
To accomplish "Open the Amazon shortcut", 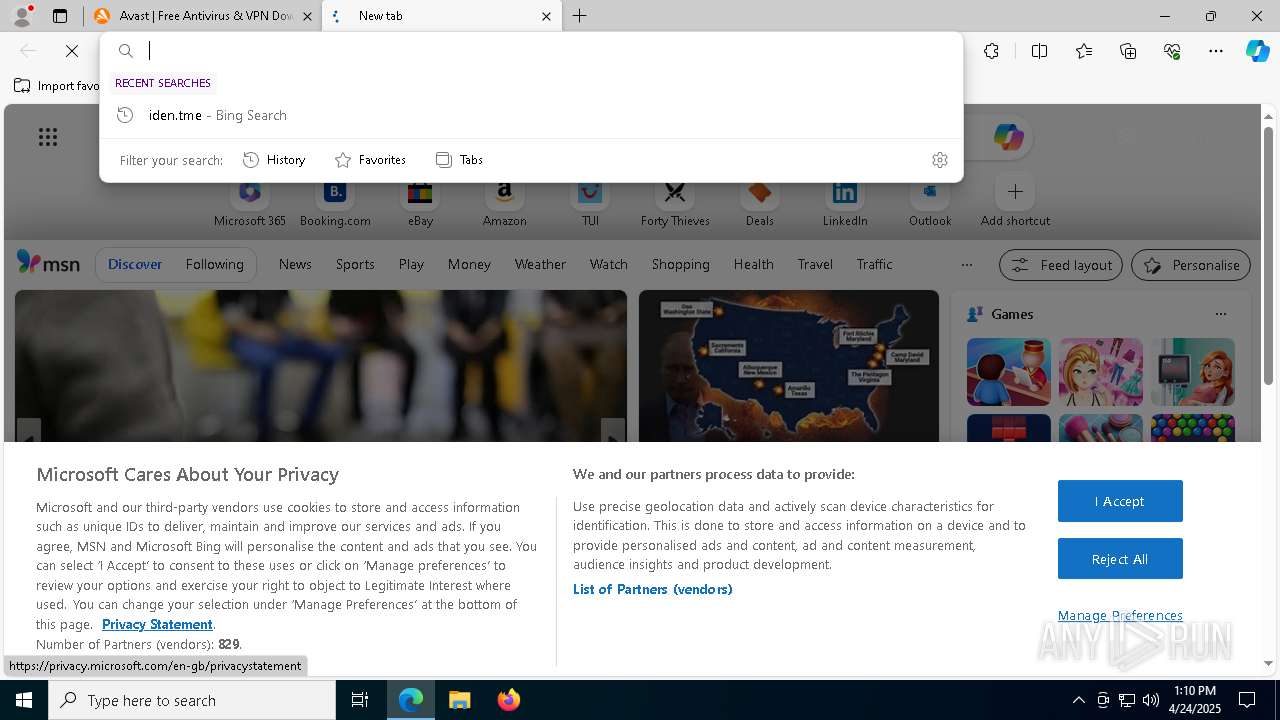I will pyautogui.click(x=504, y=203).
